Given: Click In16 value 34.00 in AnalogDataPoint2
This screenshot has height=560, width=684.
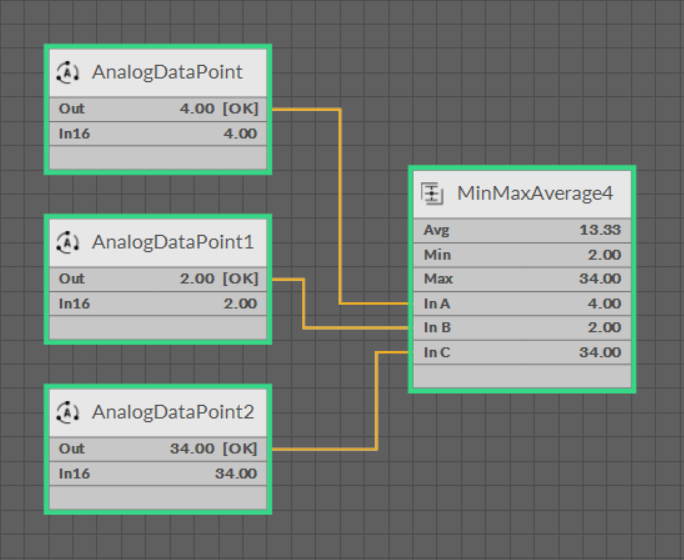Looking at the screenshot, I should (x=235, y=473).
